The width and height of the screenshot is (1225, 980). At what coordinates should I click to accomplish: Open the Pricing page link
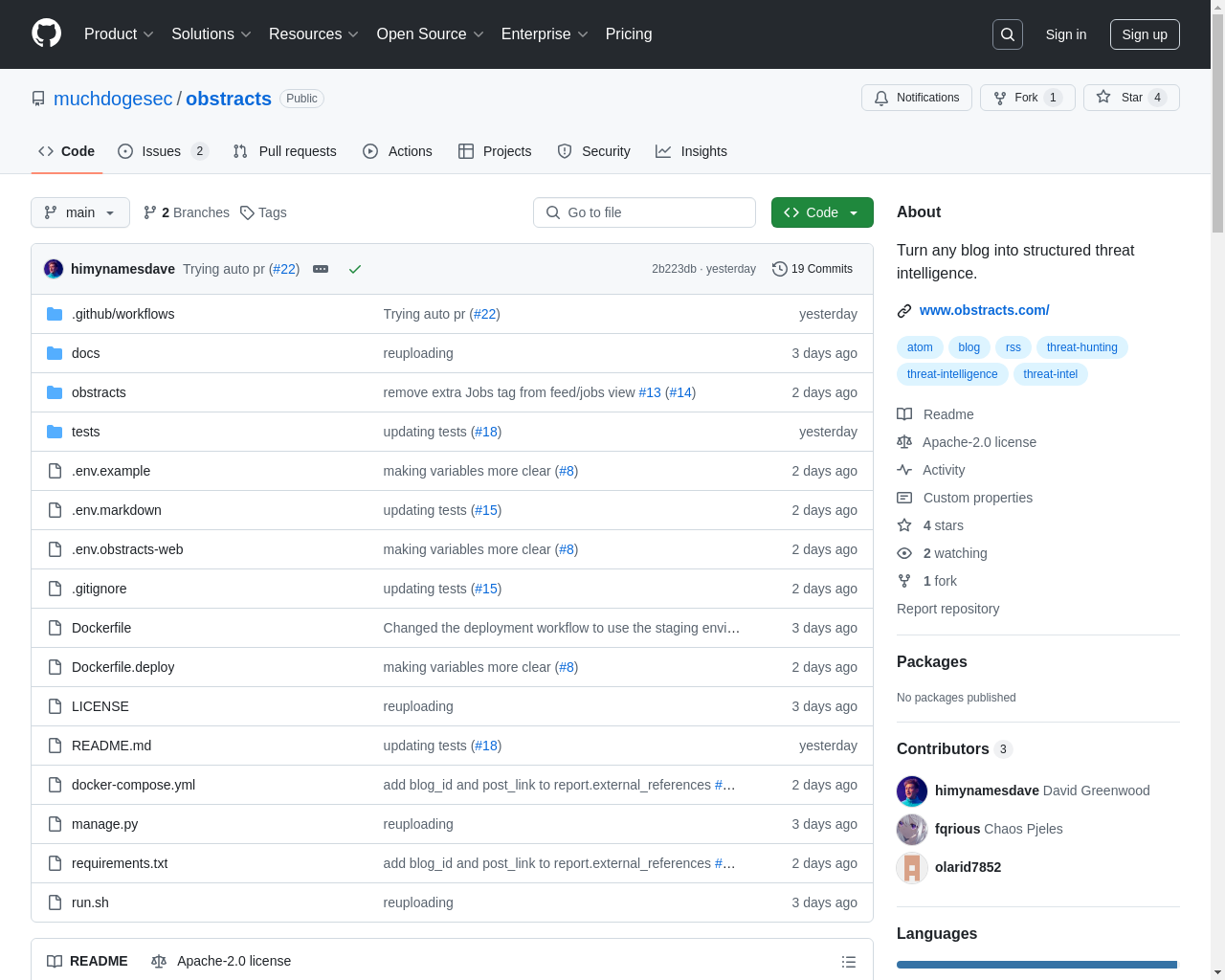tap(629, 33)
